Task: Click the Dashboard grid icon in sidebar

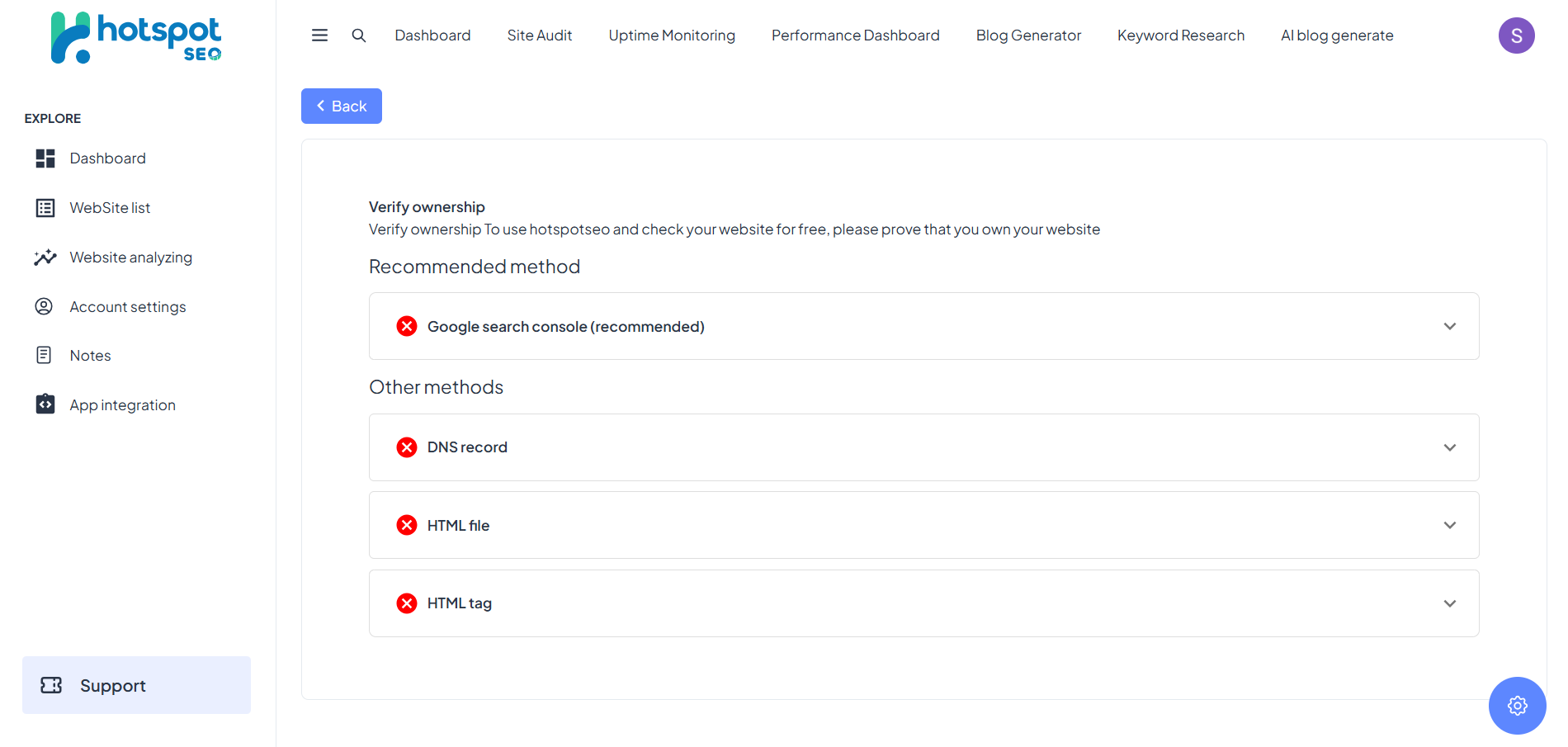Action: [45, 158]
